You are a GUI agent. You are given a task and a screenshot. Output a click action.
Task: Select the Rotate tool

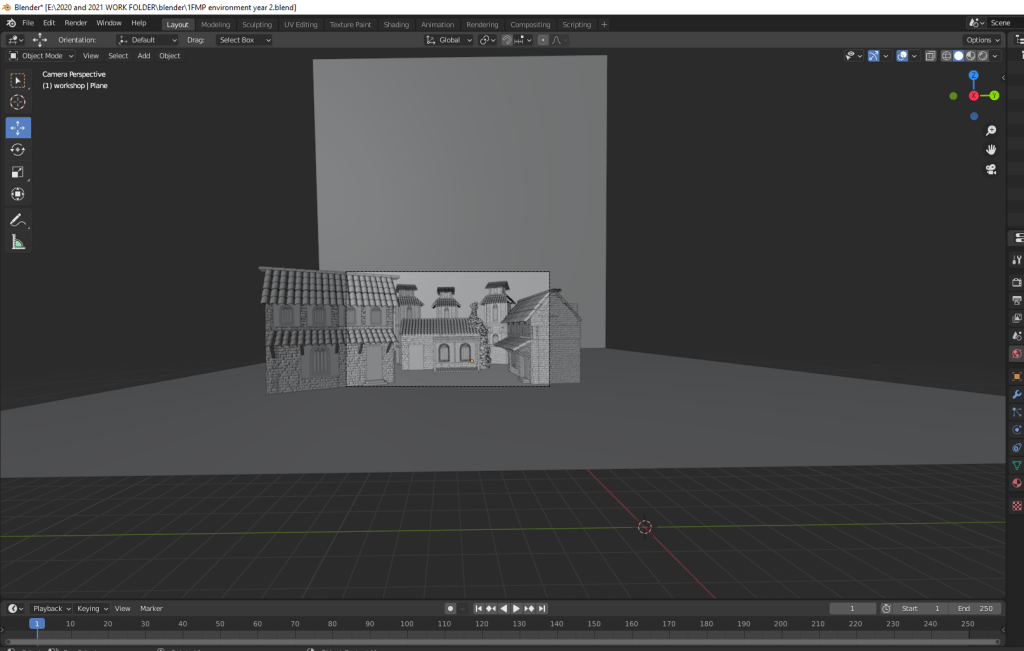18,150
